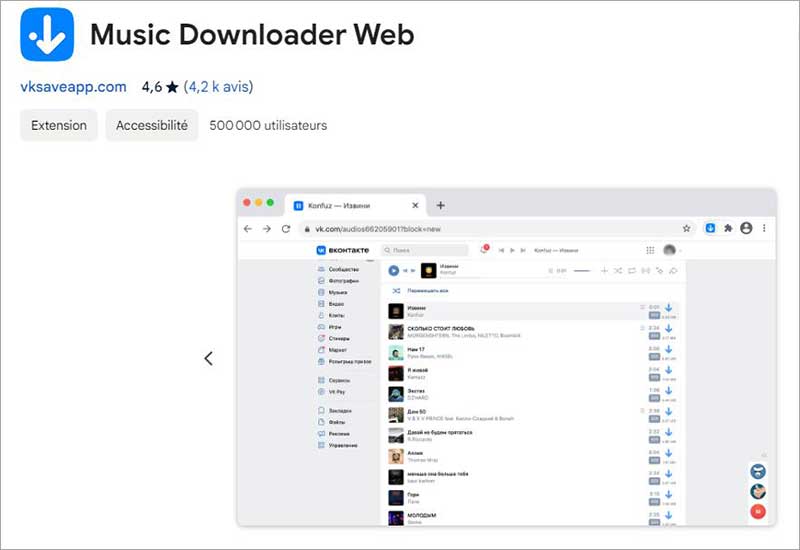This screenshot has width=800, height=550.
Task: Open the Chrome three-dot menu
Action: coord(764,228)
